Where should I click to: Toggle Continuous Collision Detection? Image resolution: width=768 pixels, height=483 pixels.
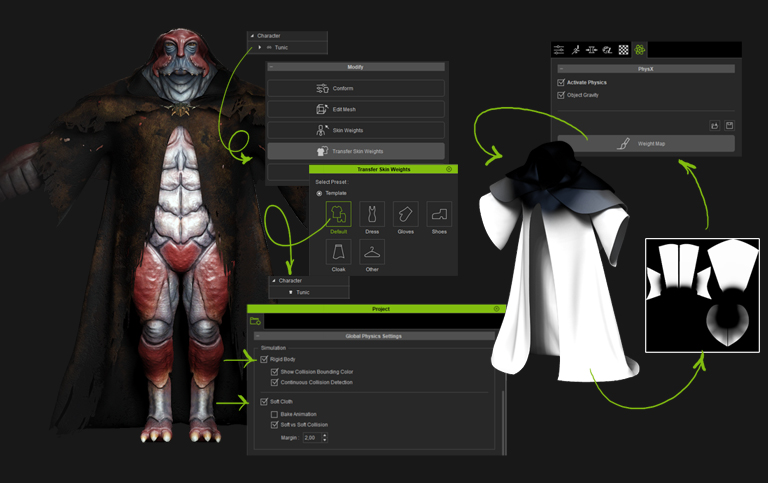coord(274,383)
